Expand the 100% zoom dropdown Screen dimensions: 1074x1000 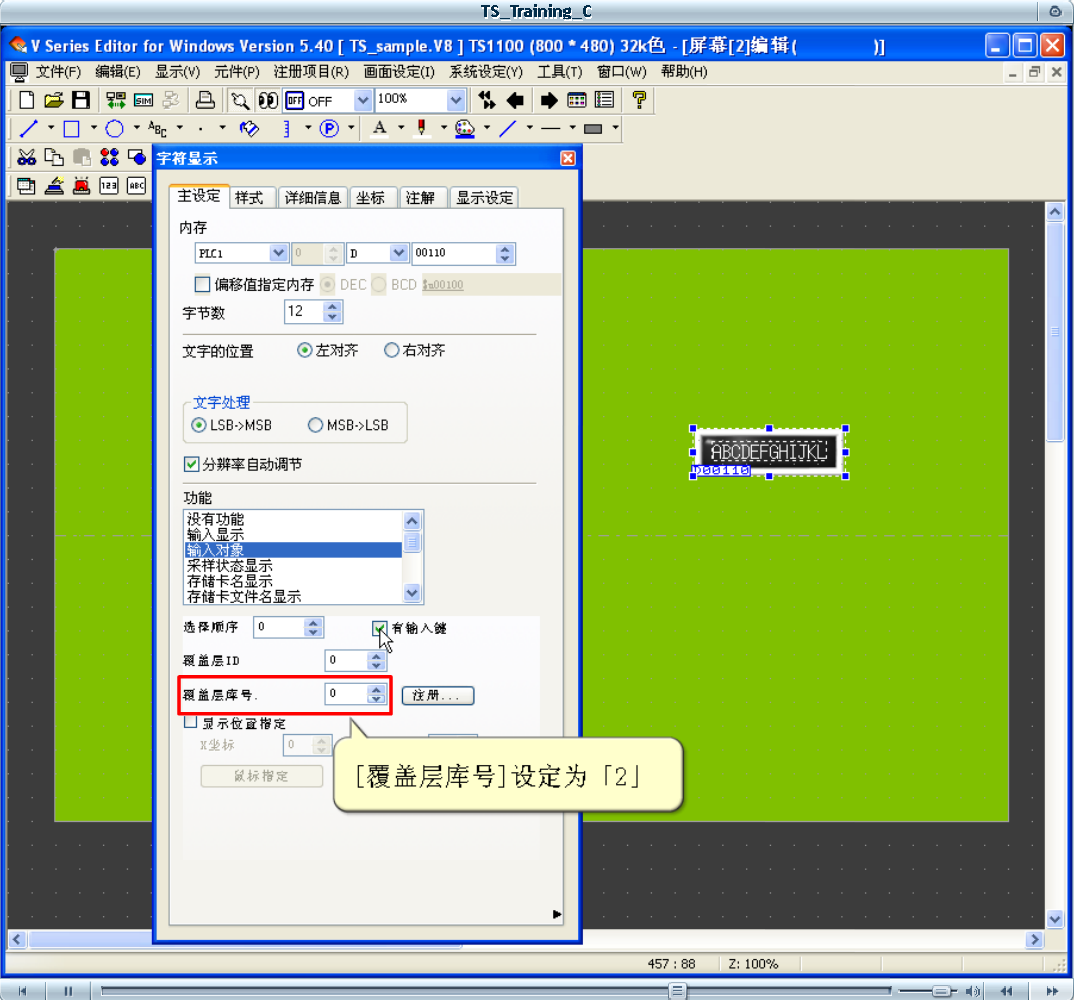[456, 100]
